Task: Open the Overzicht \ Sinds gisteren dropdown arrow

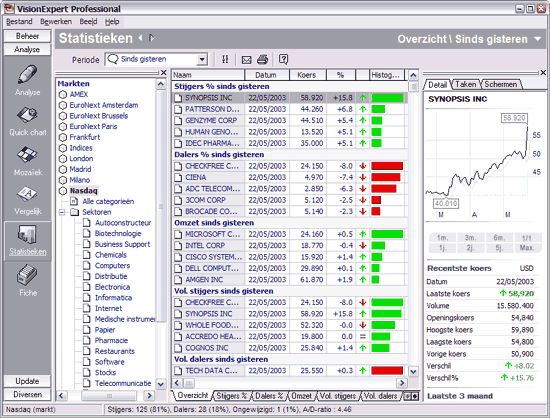Action: (x=538, y=39)
